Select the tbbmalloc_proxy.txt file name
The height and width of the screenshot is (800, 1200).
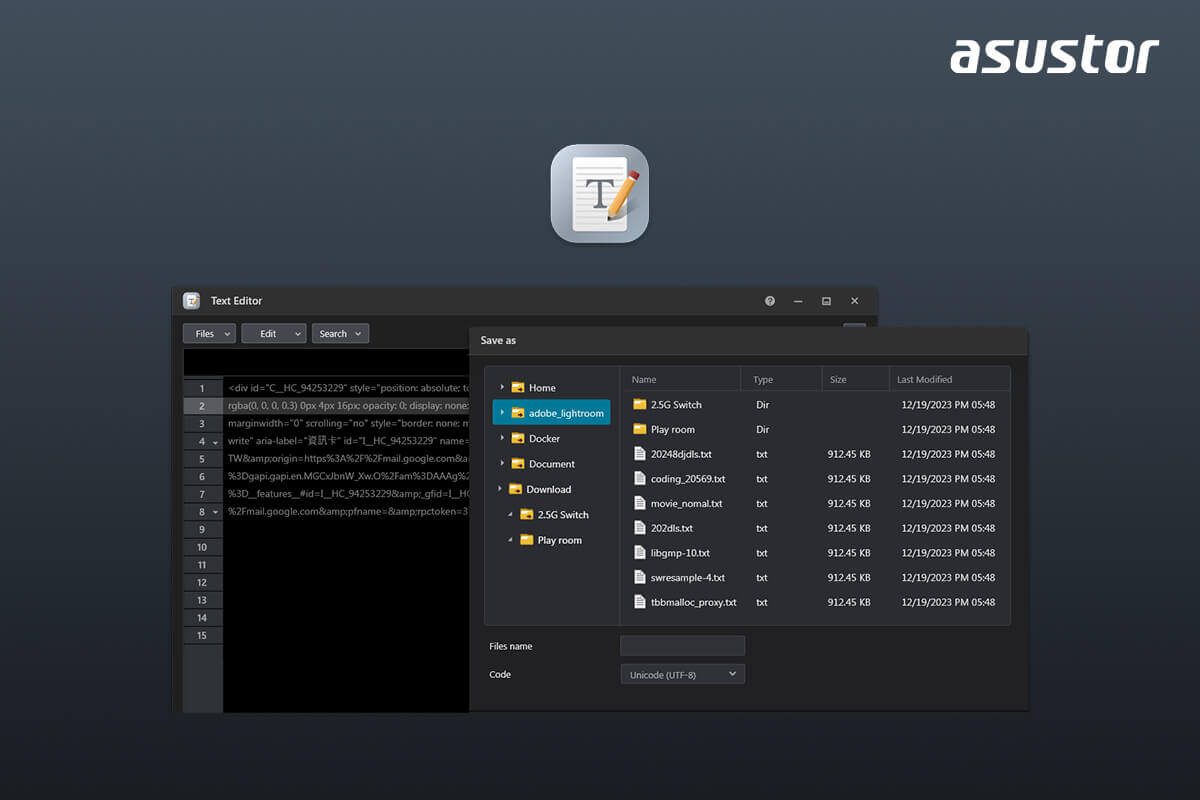point(694,603)
